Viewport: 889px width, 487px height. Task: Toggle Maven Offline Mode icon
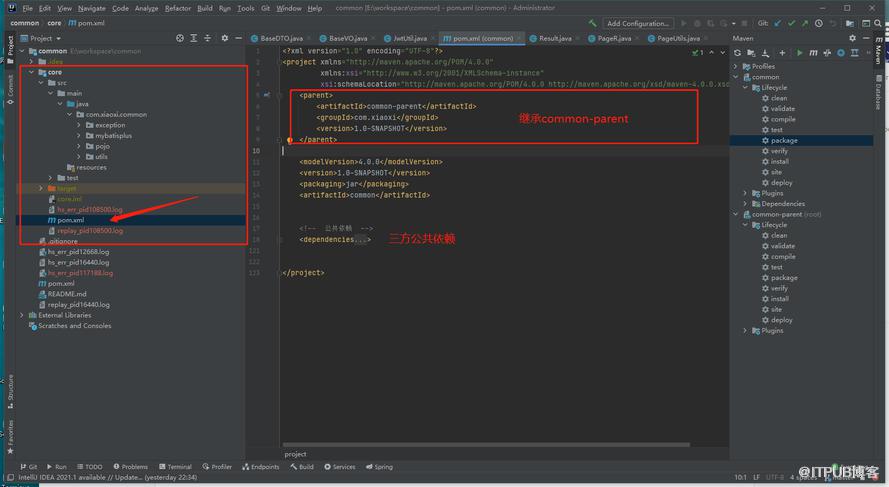[827, 53]
